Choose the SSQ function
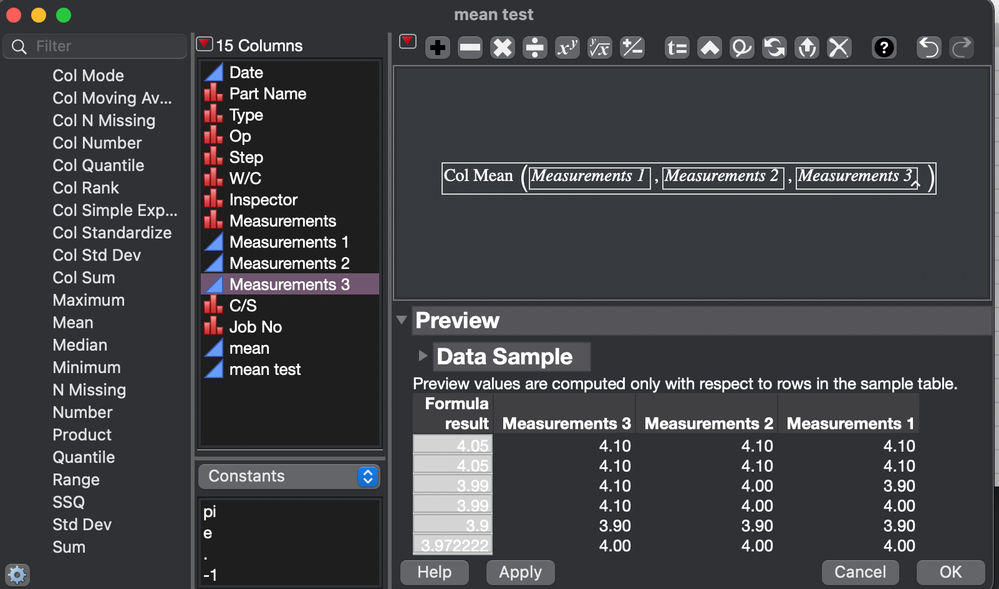999x589 pixels. coord(69,502)
